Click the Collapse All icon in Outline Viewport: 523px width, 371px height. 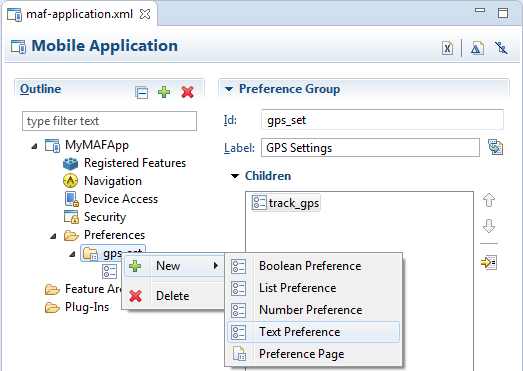pyautogui.click(x=141, y=92)
